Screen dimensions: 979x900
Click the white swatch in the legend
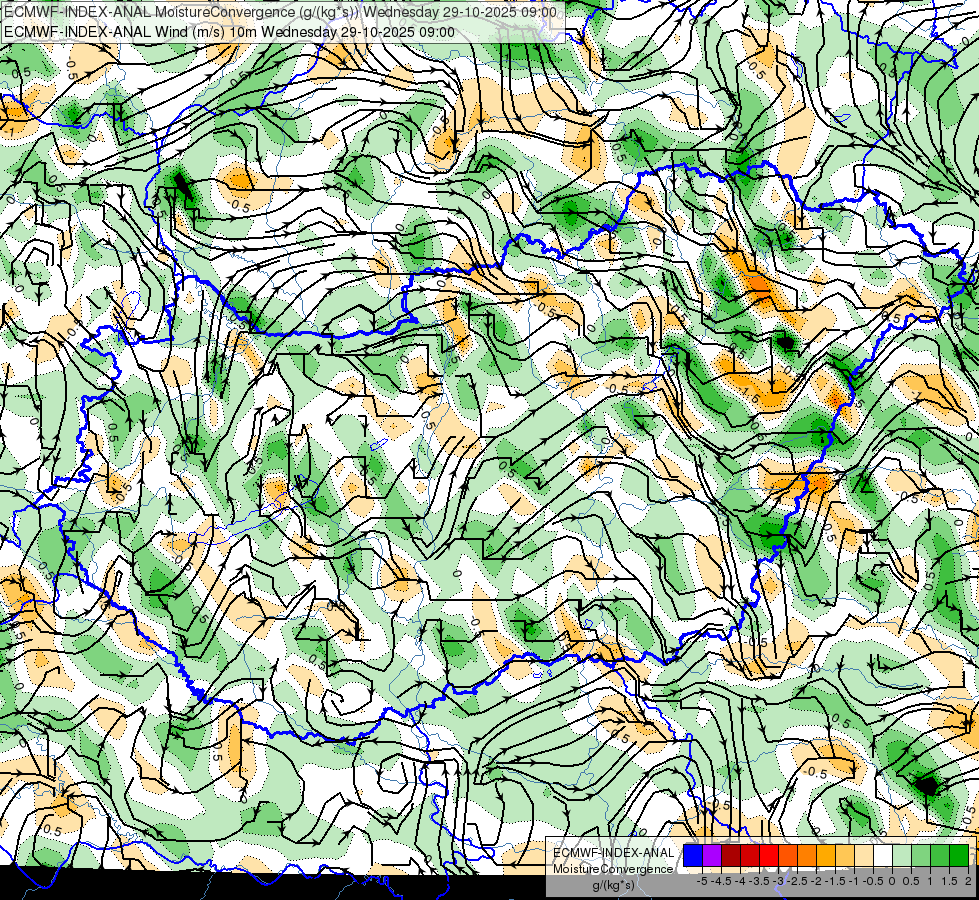[x=883, y=855]
